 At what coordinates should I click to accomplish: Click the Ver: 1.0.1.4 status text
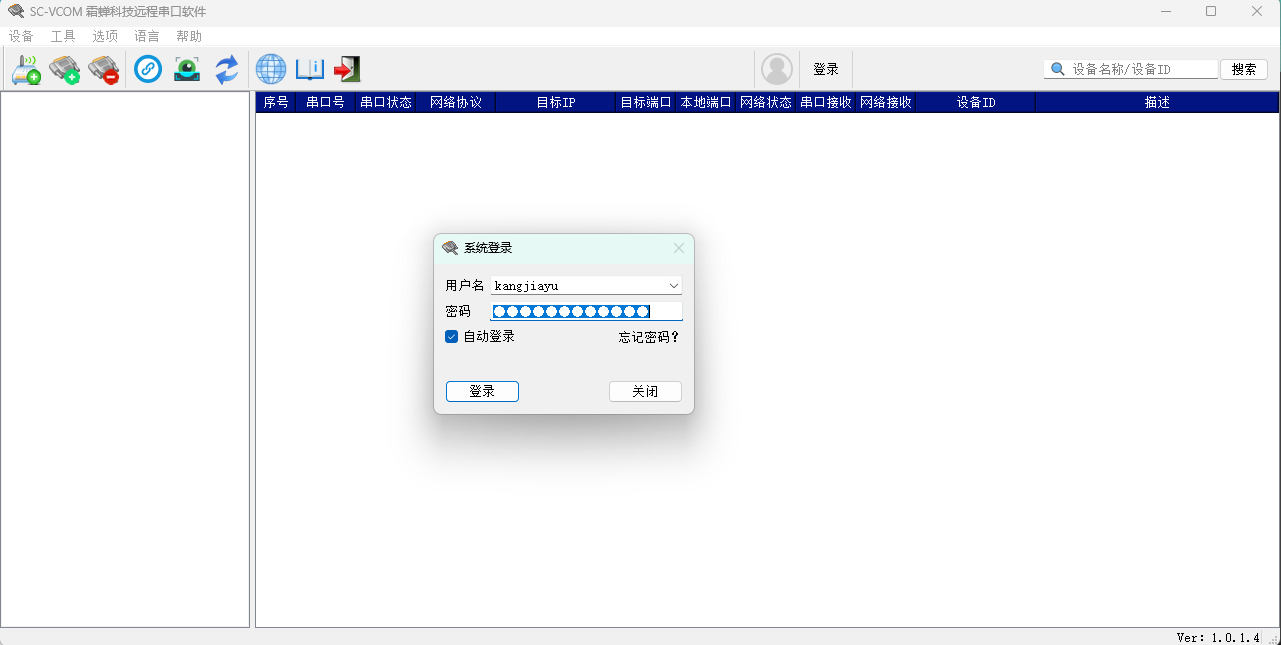1218,637
